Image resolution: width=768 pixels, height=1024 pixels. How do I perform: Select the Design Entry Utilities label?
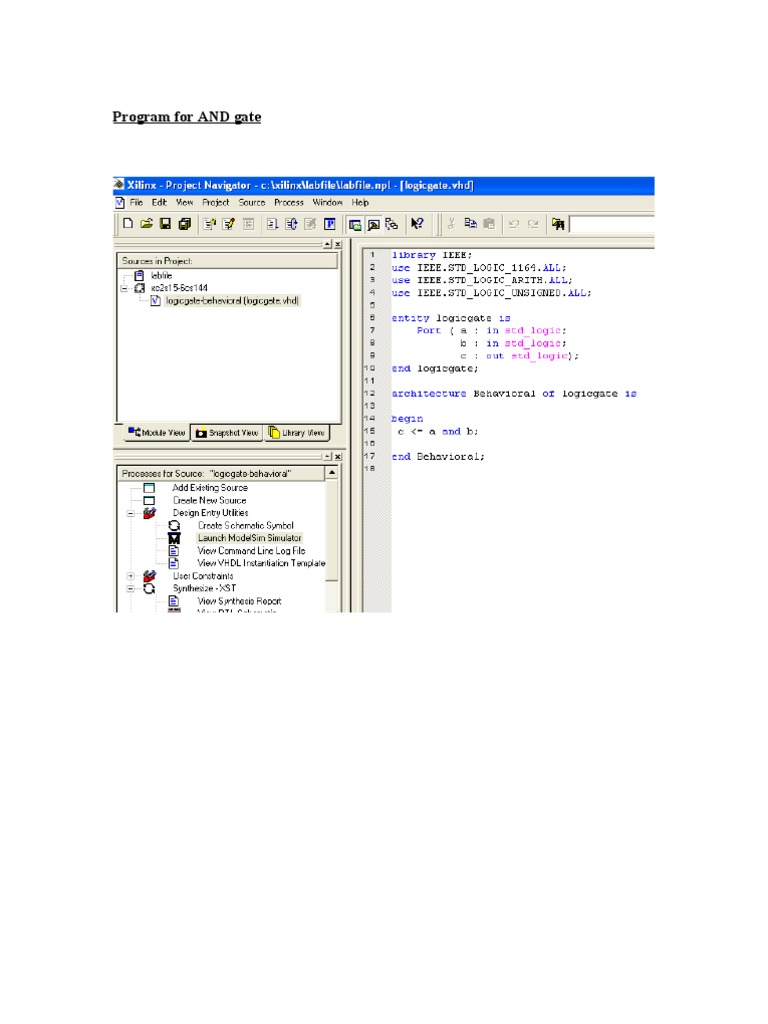coord(210,513)
